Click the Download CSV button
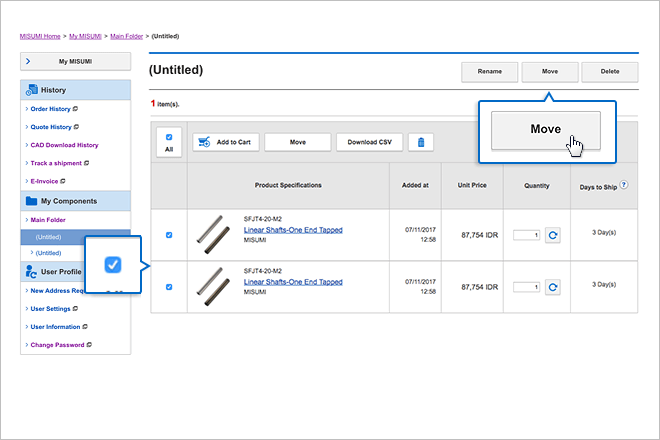Image resolution: width=660 pixels, height=440 pixels. point(369,142)
